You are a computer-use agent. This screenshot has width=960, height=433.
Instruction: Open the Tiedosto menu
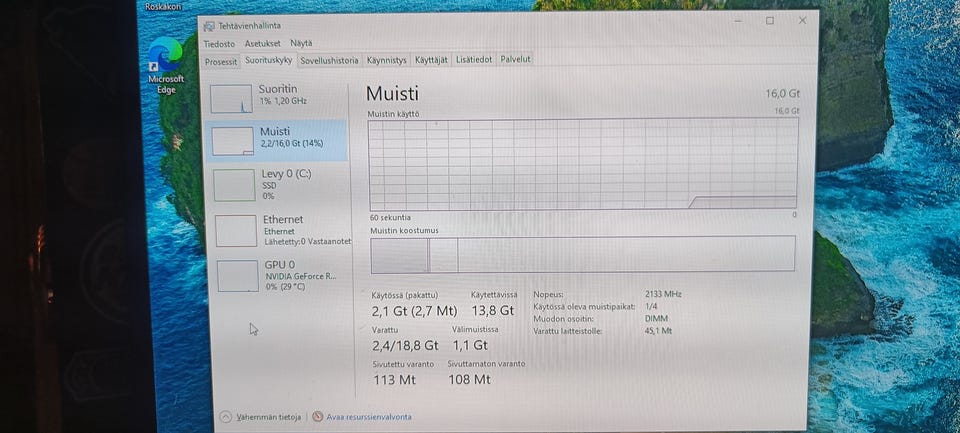pyautogui.click(x=219, y=43)
